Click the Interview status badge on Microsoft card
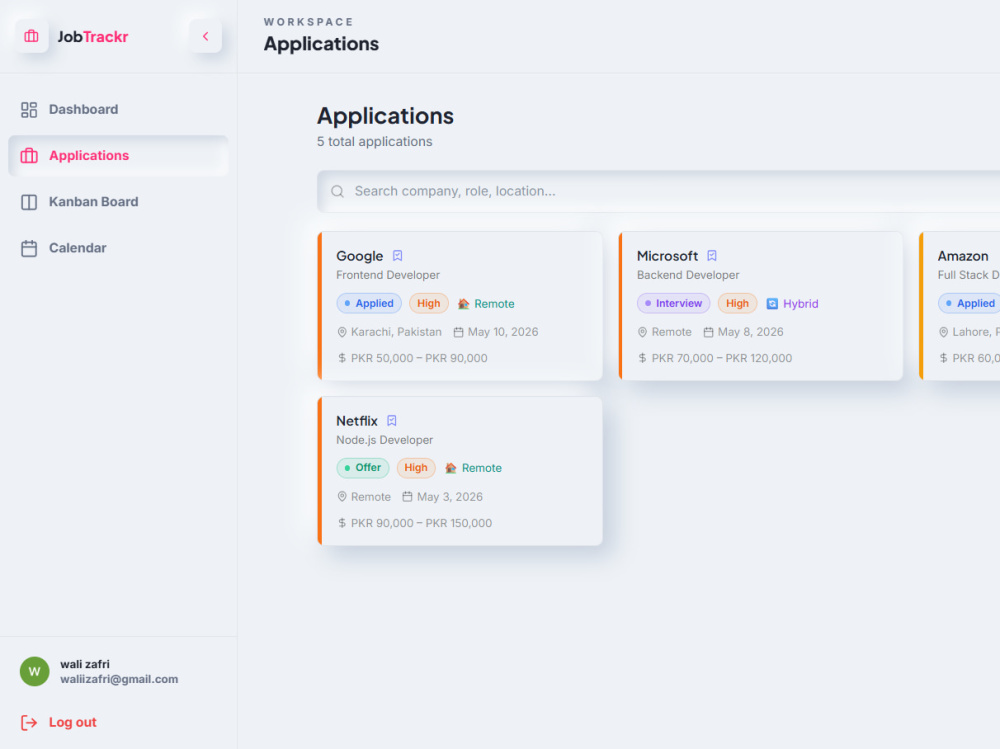This screenshot has width=1000, height=749. (x=673, y=303)
